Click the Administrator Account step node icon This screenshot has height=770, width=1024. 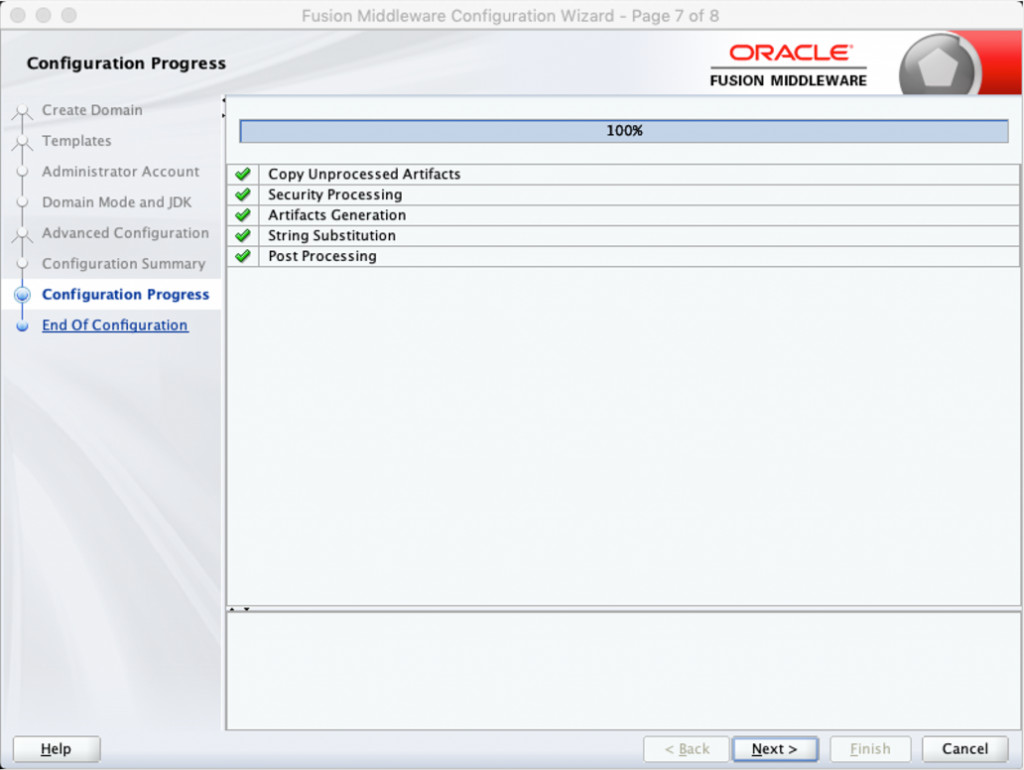click(22, 172)
